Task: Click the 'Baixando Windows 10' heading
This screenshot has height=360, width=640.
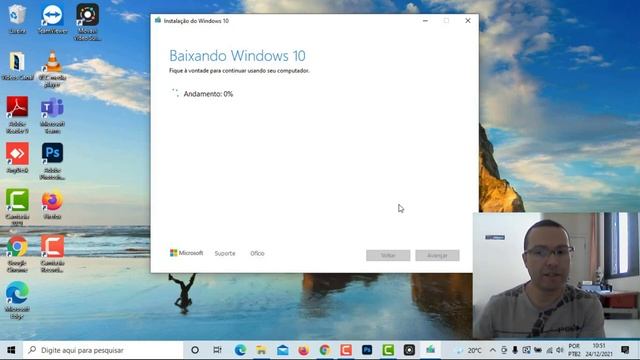Action: tap(237, 56)
